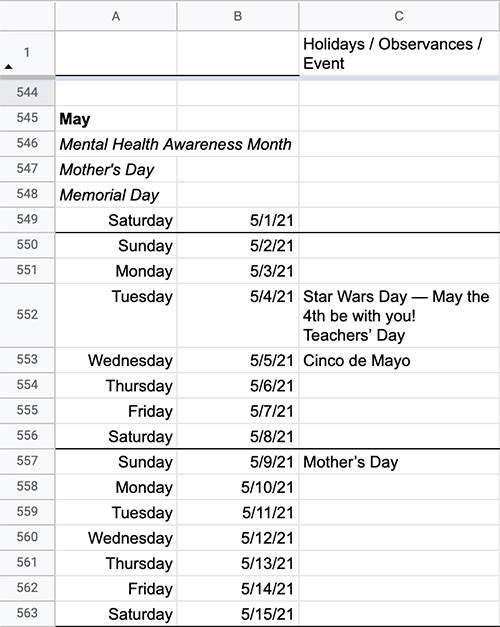Image resolution: width=500 pixels, height=627 pixels.
Task: Select the select-all corner box
Action: pos(27,16)
